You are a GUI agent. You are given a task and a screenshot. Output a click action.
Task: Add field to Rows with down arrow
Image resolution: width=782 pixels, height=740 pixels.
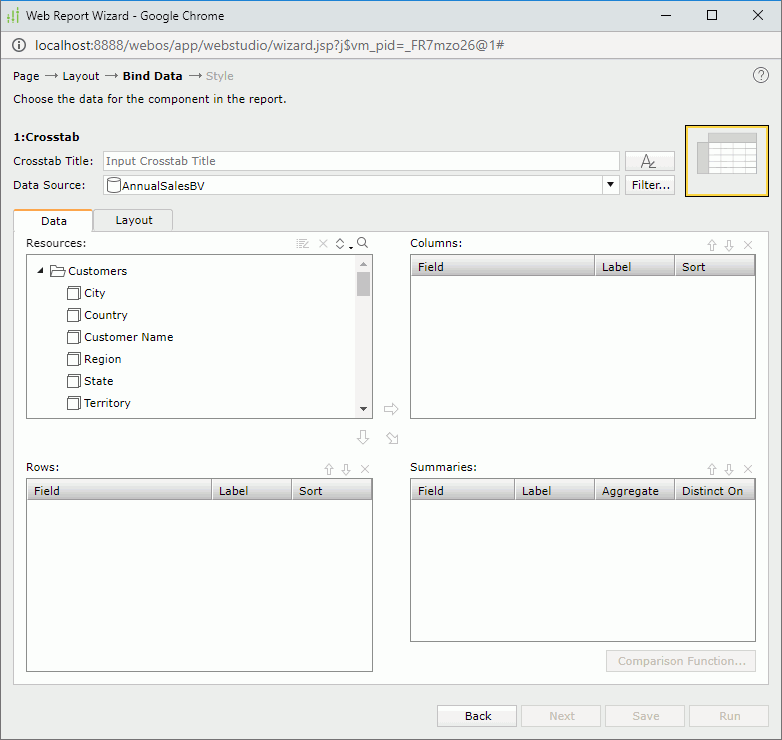(x=363, y=438)
